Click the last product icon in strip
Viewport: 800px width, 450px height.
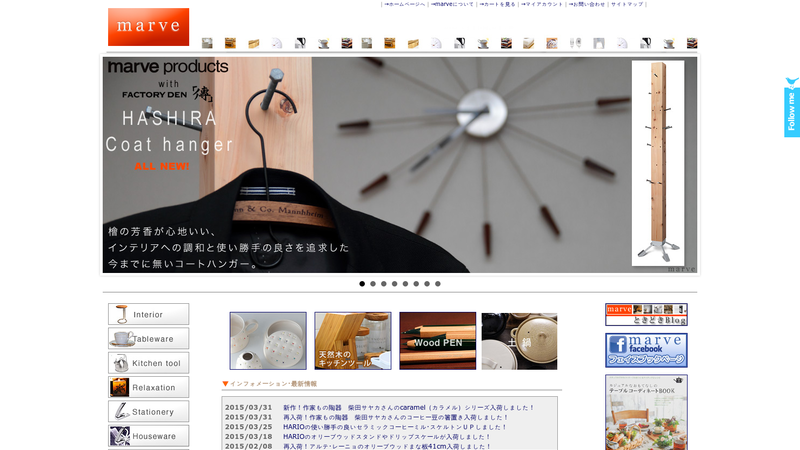point(692,43)
